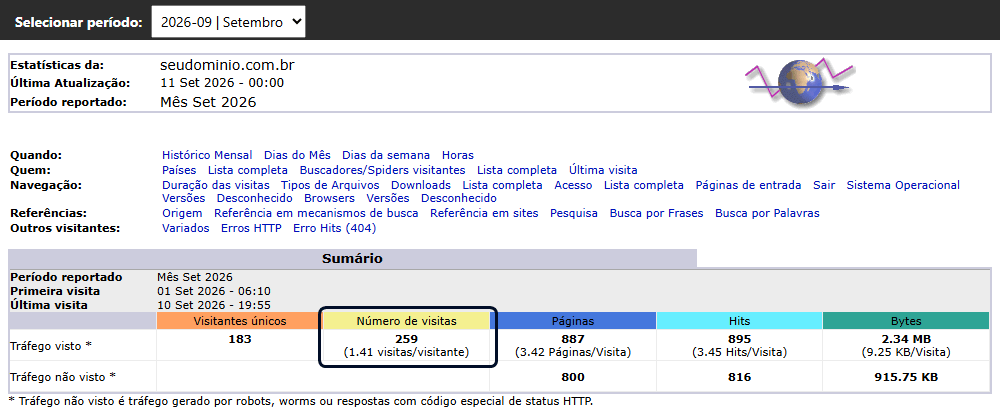Go to the Última visita link
This screenshot has width=1000, height=415.
click(603, 170)
